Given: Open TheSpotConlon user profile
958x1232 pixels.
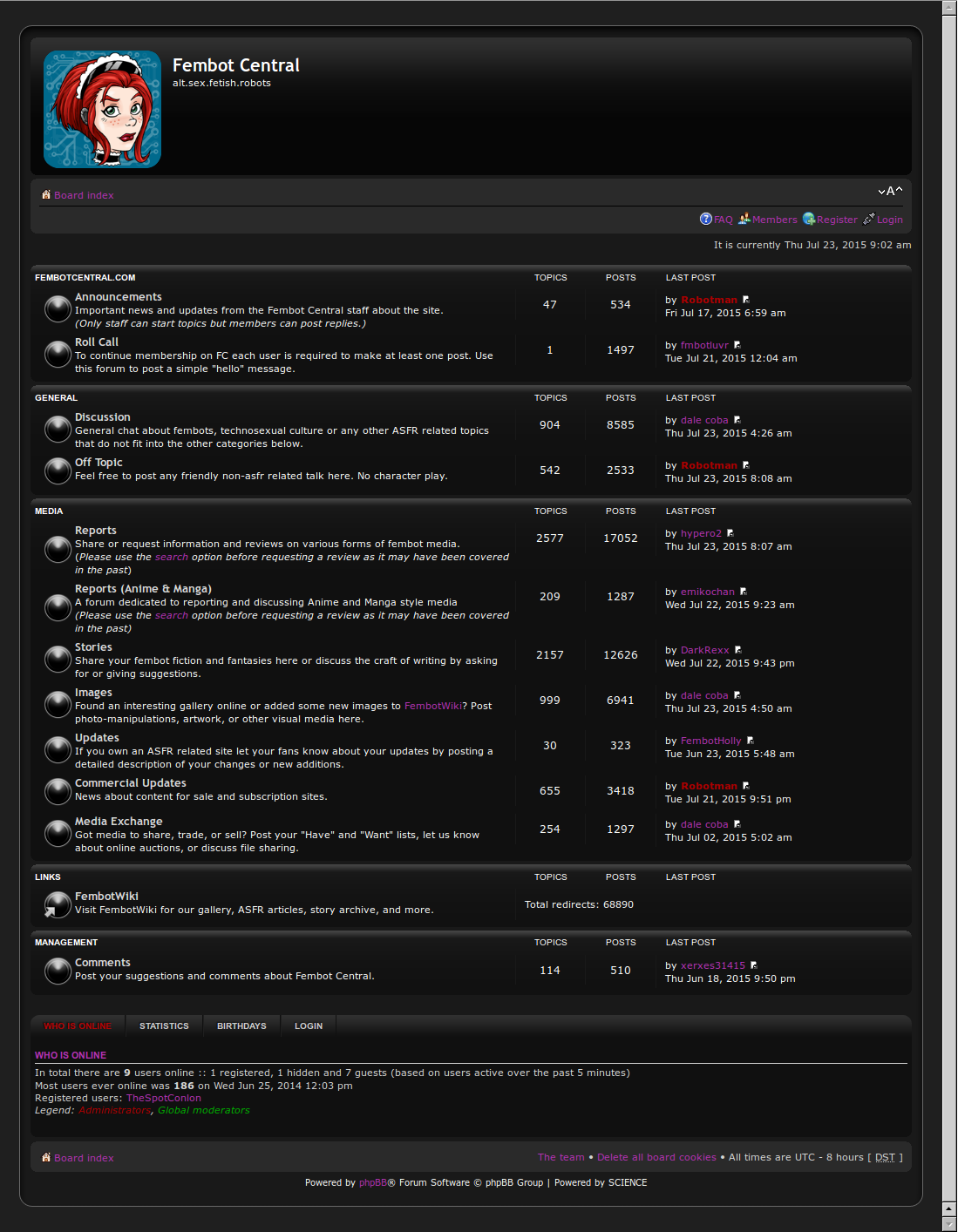Looking at the screenshot, I should pyautogui.click(x=163, y=1098).
